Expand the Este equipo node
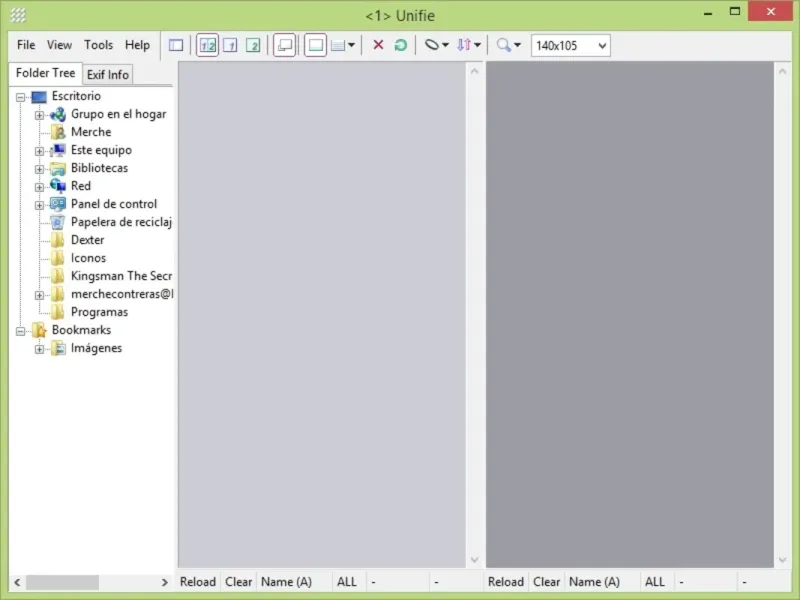This screenshot has width=800, height=600. click(x=39, y=151)
